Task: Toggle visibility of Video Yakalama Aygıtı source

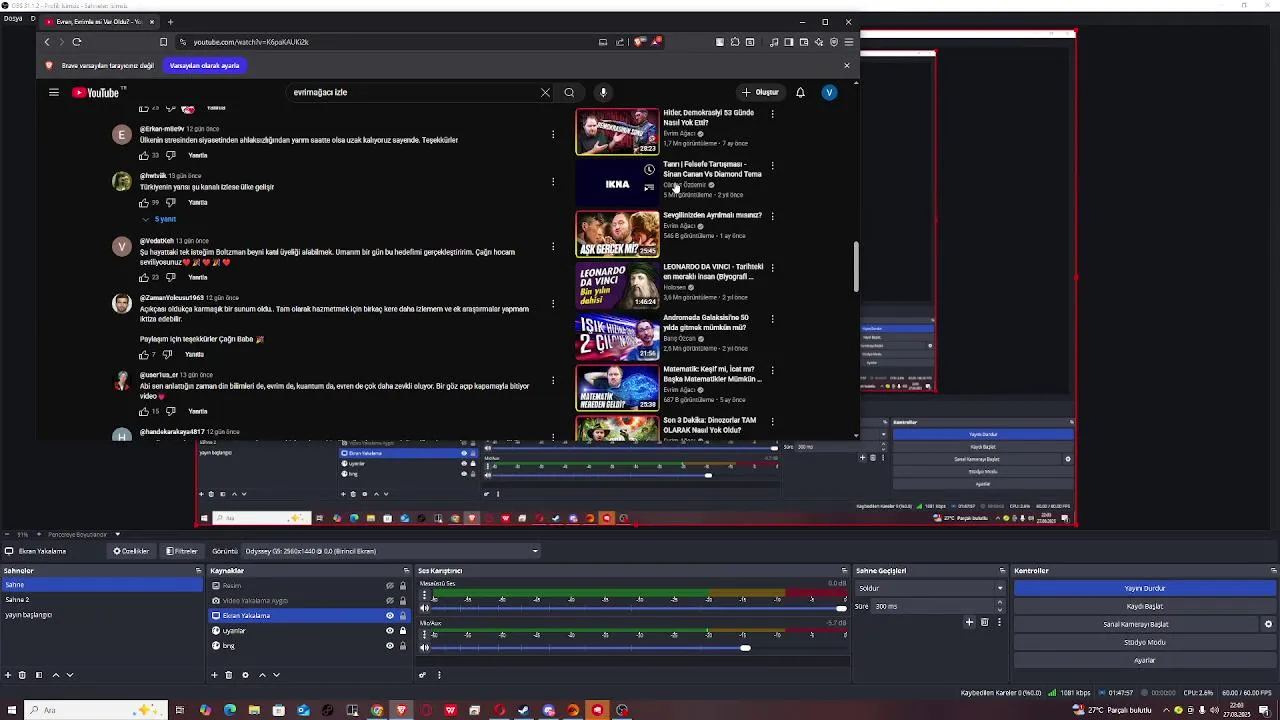Action: 390,601
